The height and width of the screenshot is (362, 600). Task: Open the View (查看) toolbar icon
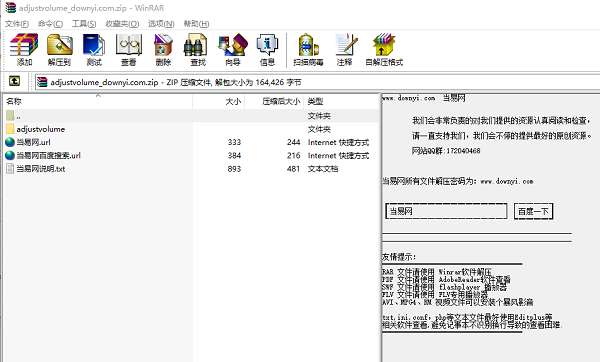coord(129,50)
